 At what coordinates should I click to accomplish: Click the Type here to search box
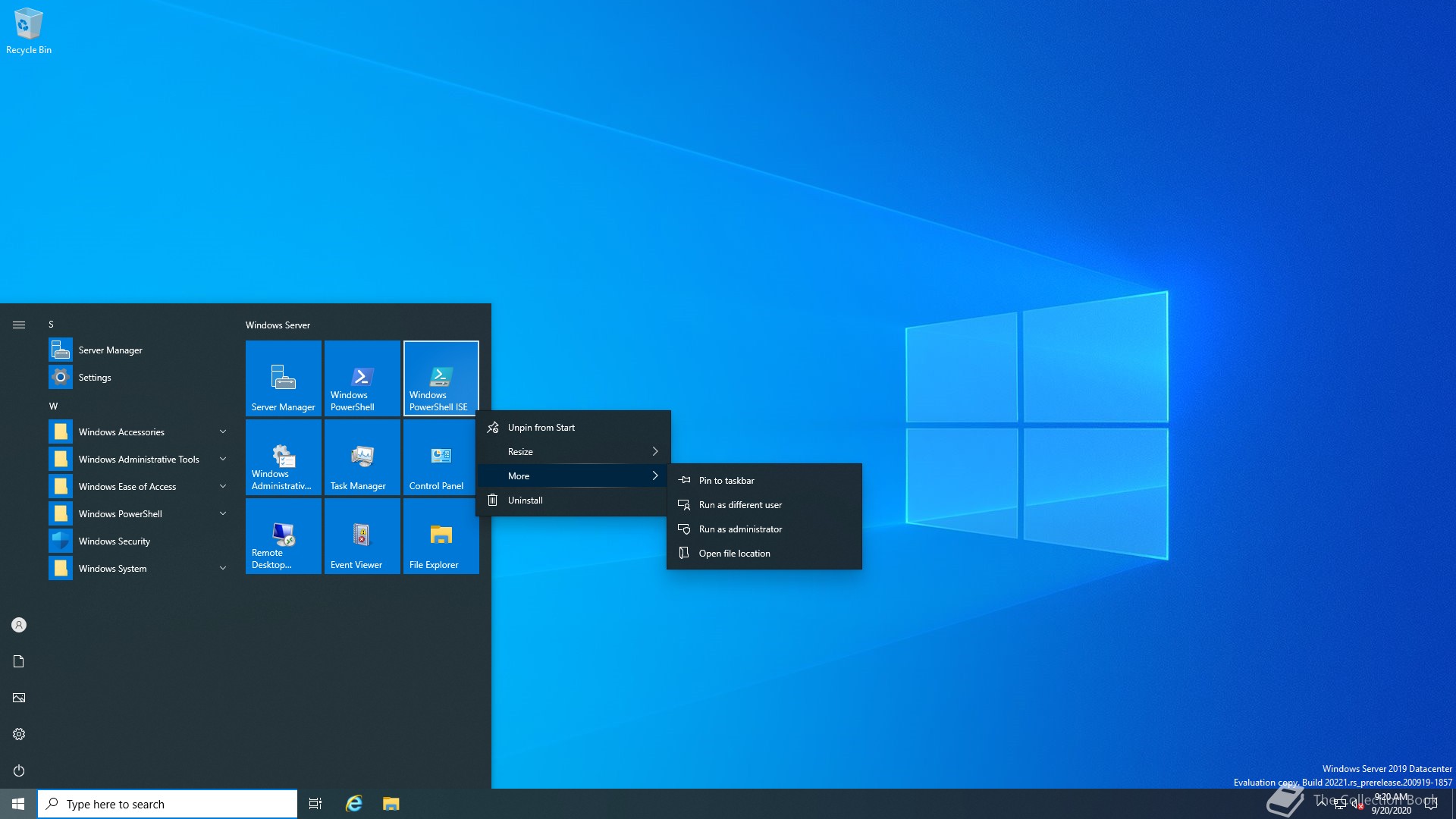pos(168,804)
